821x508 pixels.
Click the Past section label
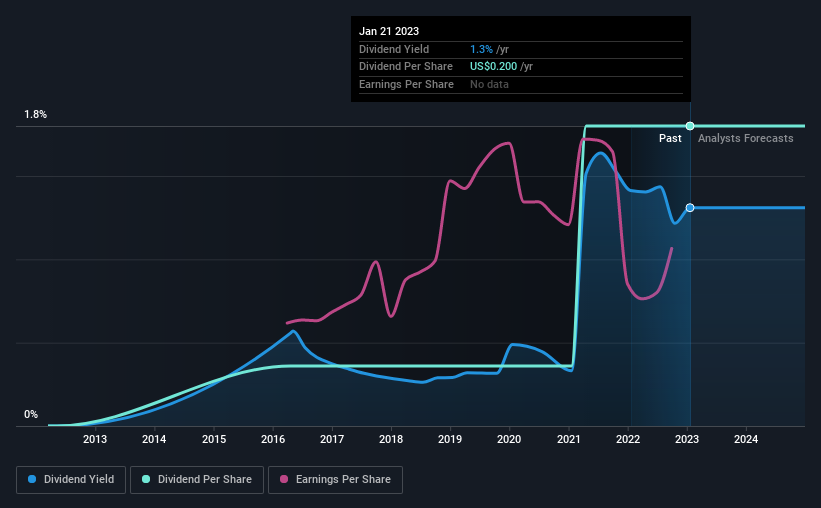[670, 138]
